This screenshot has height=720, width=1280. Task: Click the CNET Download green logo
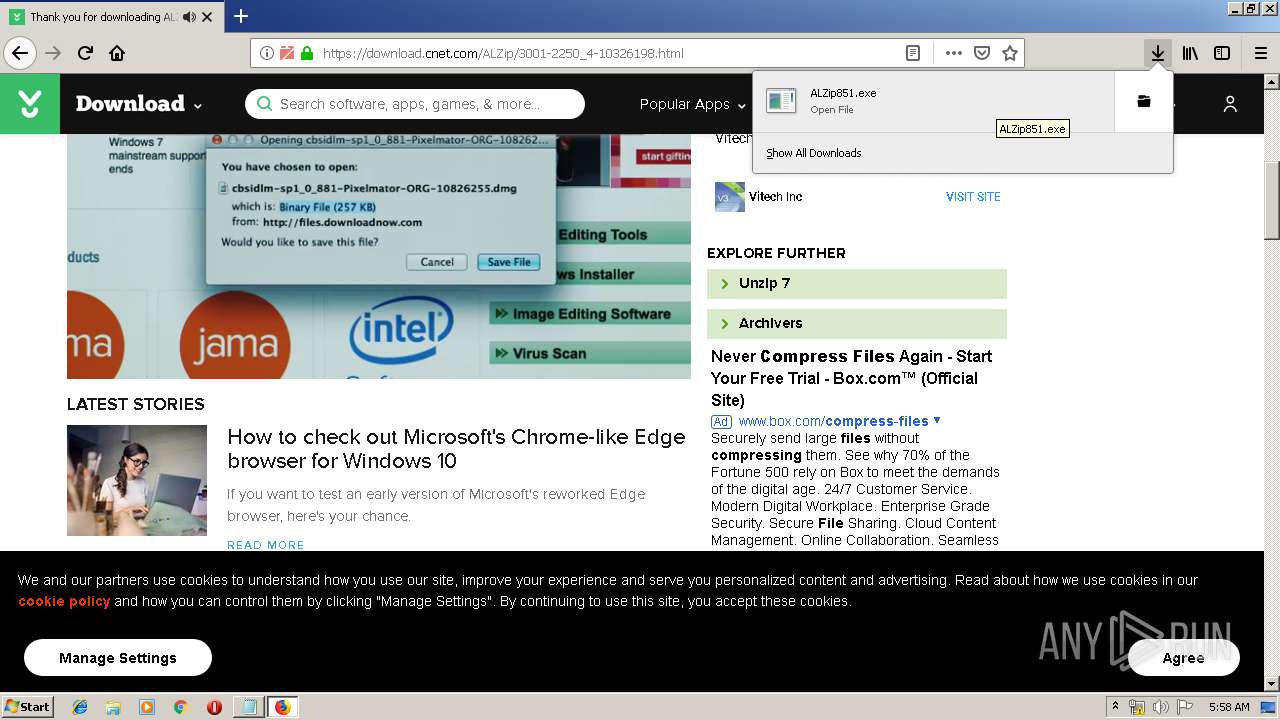(x=30, y=103)
